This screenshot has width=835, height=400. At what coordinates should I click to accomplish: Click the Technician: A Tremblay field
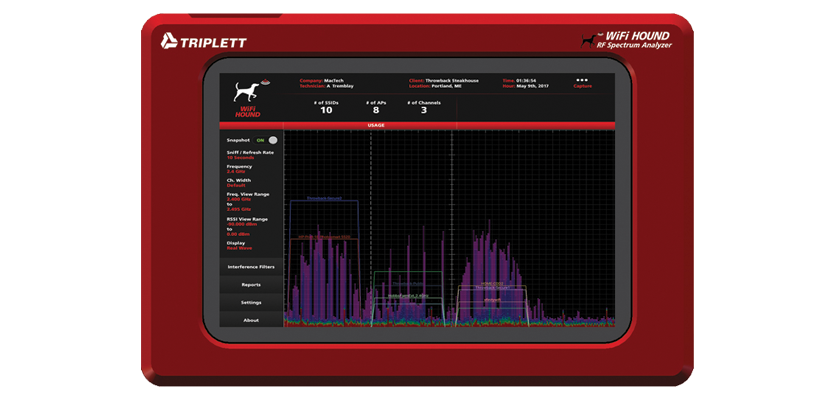[x=326, y=86]
